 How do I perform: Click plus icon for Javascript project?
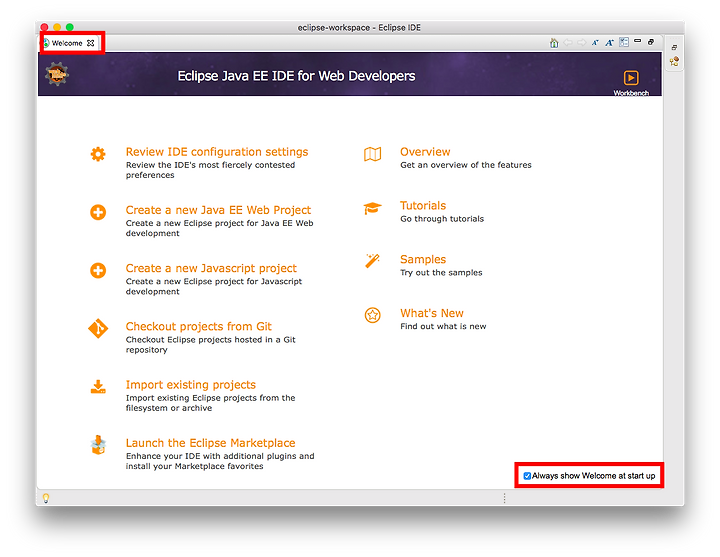(x=98, y=270)
